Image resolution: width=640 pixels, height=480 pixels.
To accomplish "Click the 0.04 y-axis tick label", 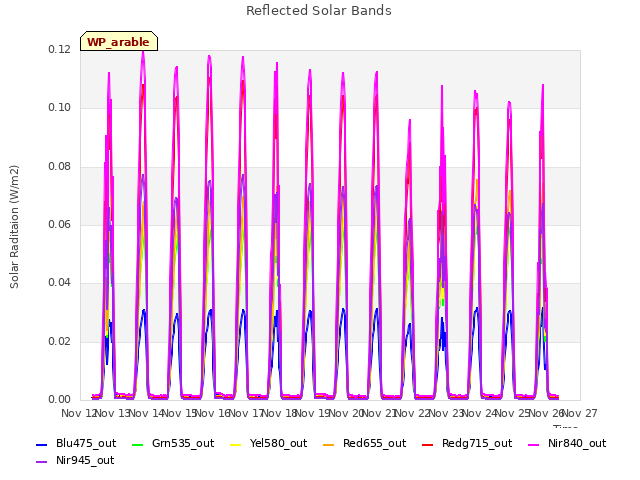I will click(x=60, y=282).
